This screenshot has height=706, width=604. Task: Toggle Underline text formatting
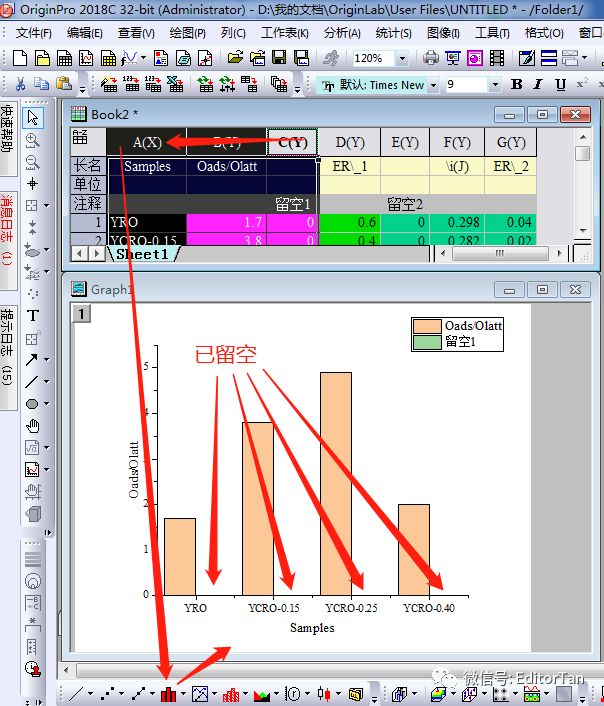560,84
